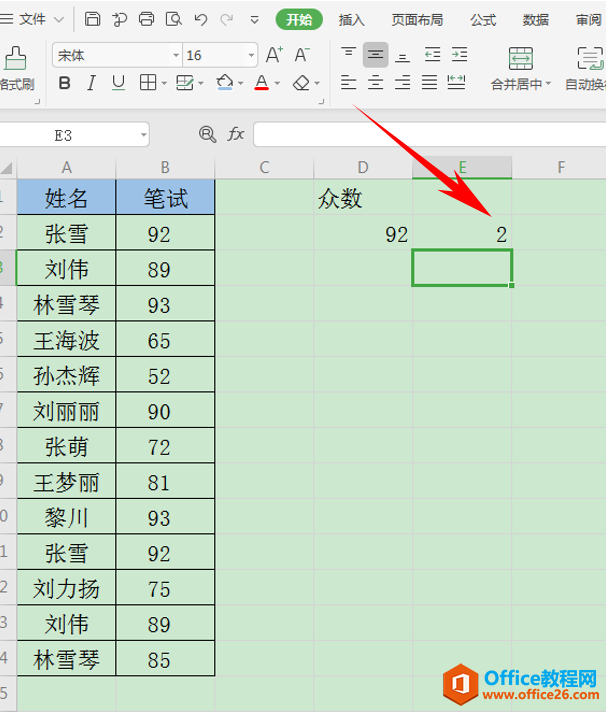
Task: Click the eraser clear formatting icon
Action: pos(301,83)
